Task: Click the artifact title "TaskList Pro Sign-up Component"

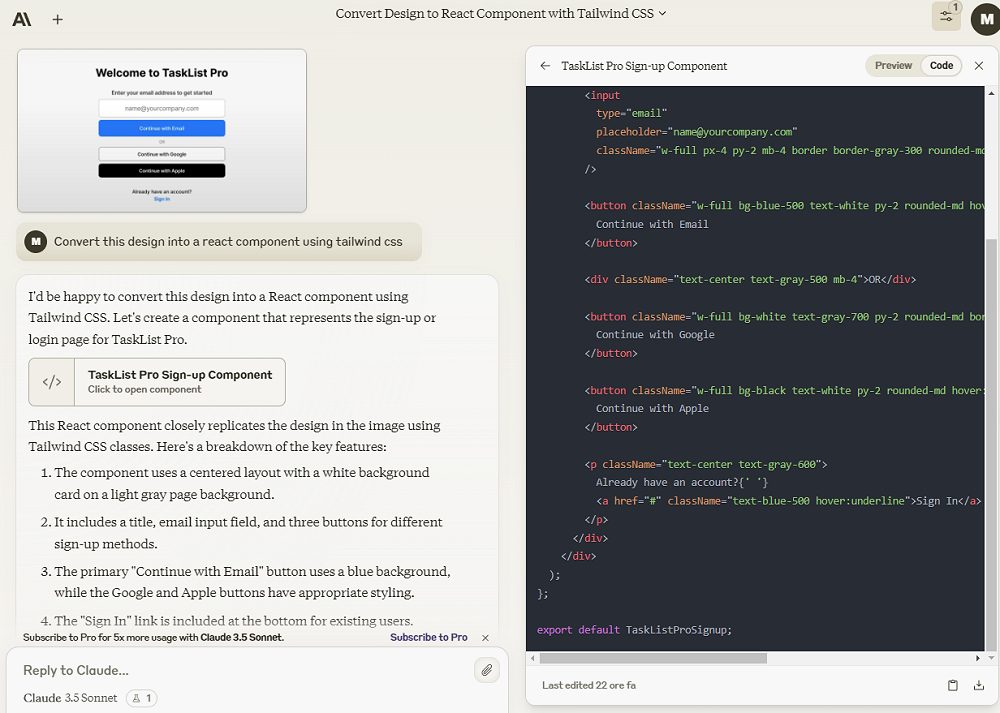Action: click(644, 66)
